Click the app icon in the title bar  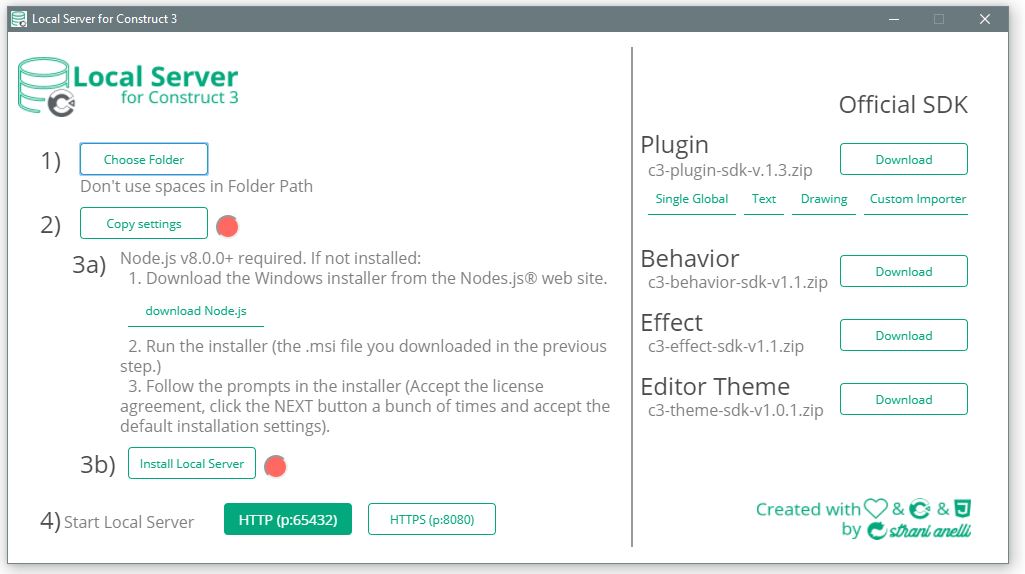[x=20, y=19]
